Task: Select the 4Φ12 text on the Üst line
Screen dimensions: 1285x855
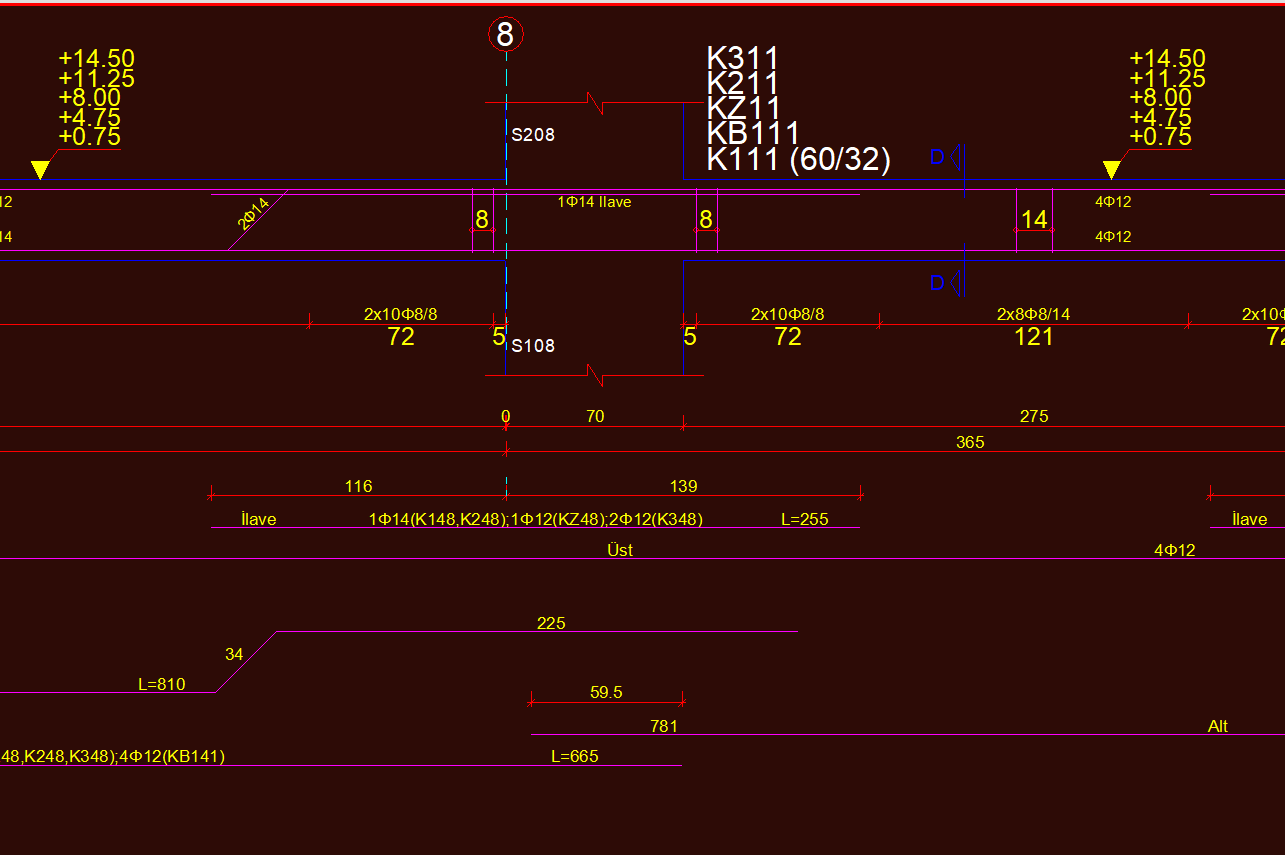Action: pos(1175,550)
